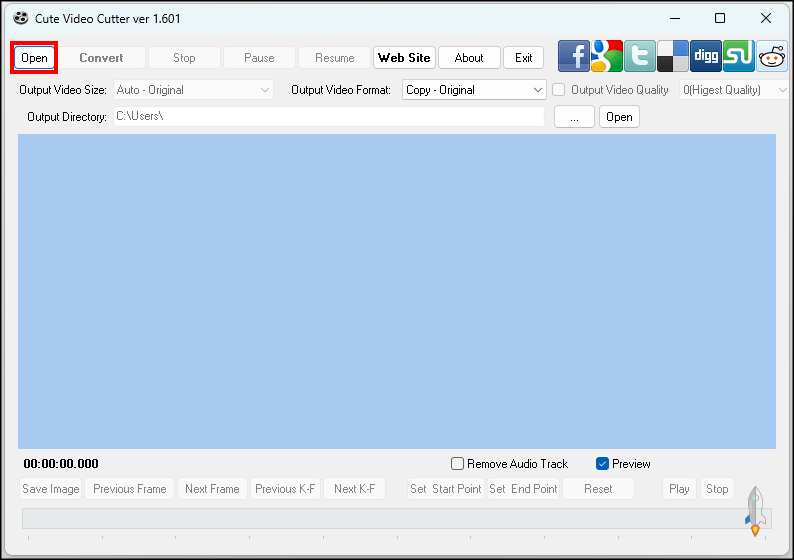The height and width of the screenshot is (560, 794).
Task: Click the Facebook share icon
Action: pyautogui.click(x=574, y=57)
